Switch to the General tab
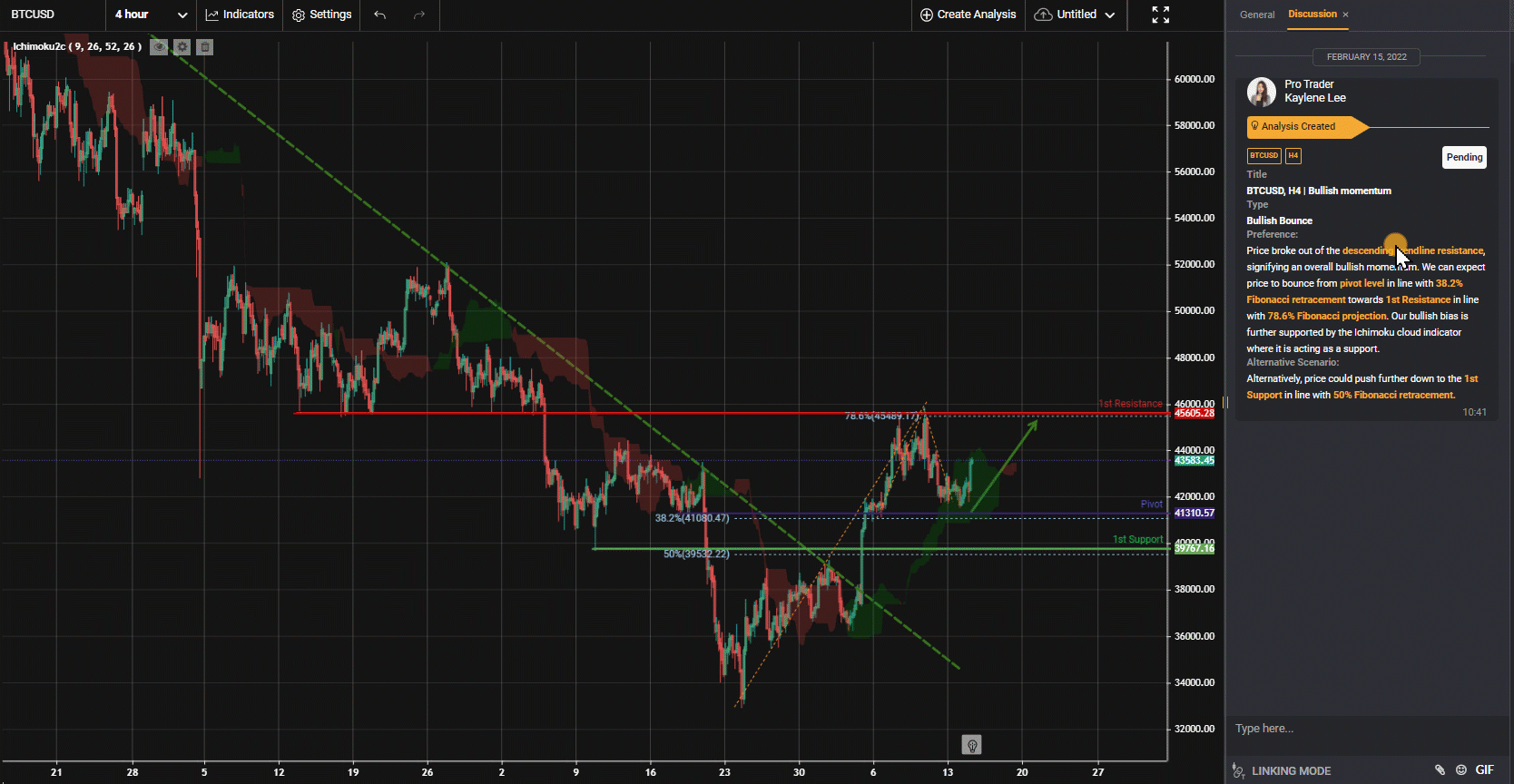1514x784 pixels. (x=1257, y=15)
